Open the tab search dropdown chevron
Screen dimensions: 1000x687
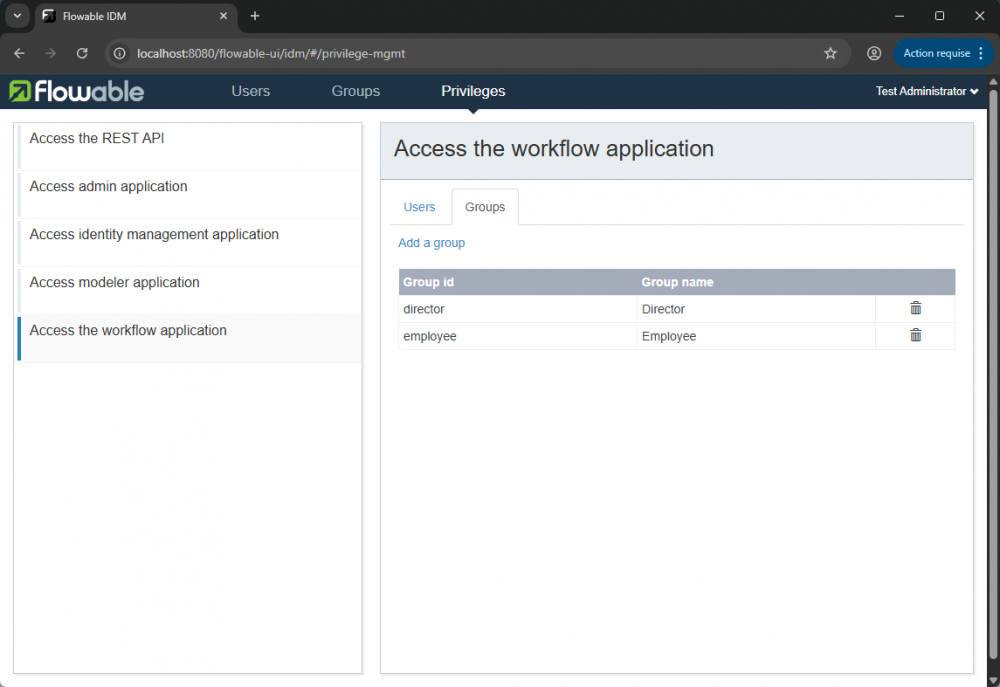[x=17, y=16]
